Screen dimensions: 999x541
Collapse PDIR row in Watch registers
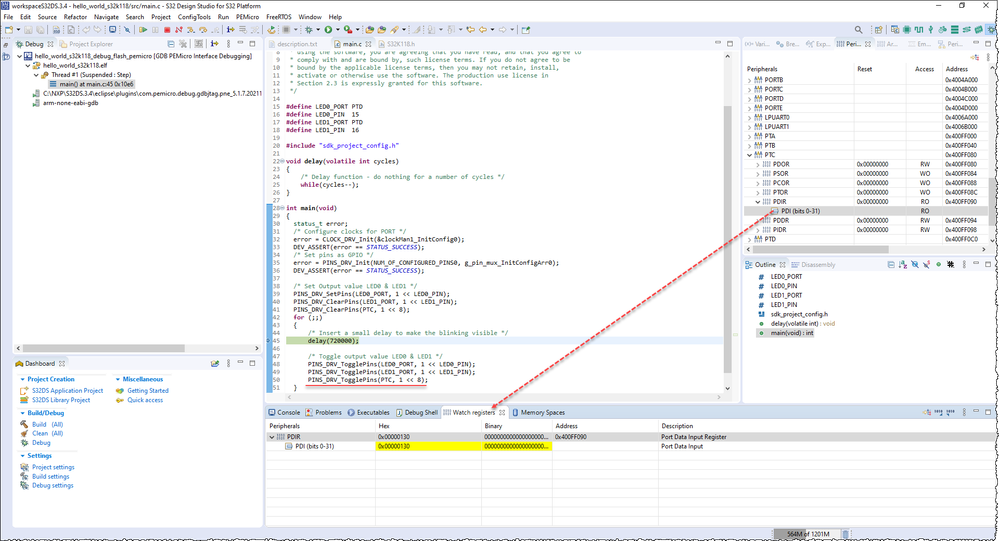tap(272, 437)
